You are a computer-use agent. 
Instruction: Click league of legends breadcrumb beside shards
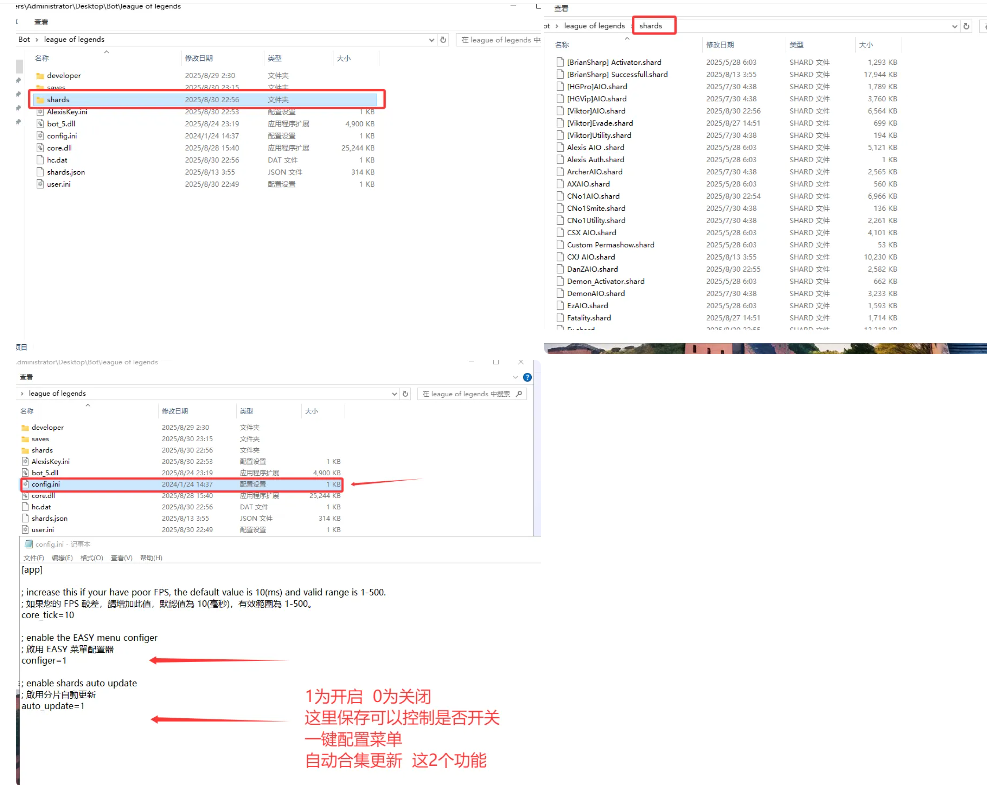594,25
